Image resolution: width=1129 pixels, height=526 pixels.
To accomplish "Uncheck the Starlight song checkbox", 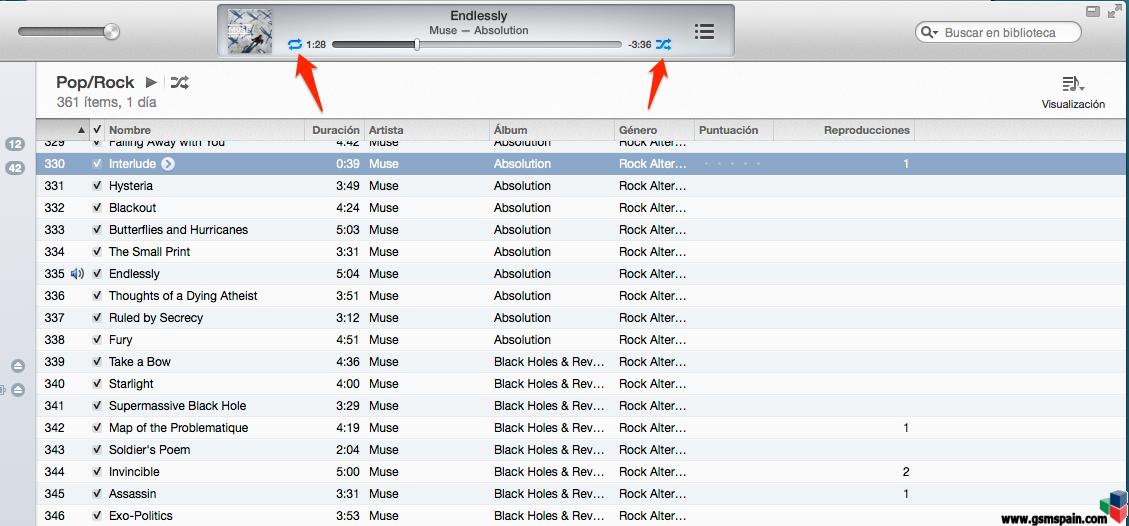I will click(x=97, y=384).
